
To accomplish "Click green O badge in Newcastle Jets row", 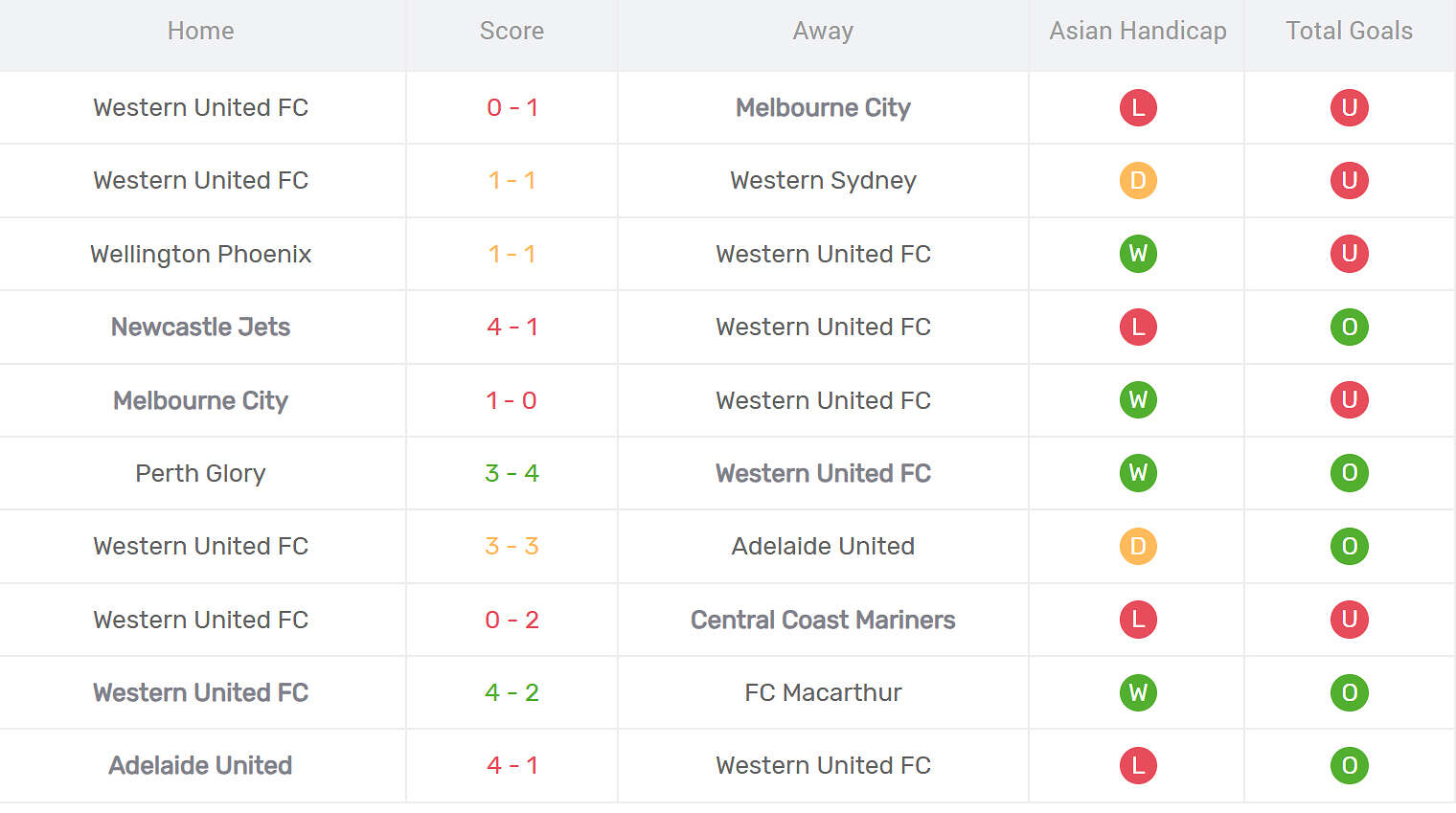I will [x=1349, y=327].
